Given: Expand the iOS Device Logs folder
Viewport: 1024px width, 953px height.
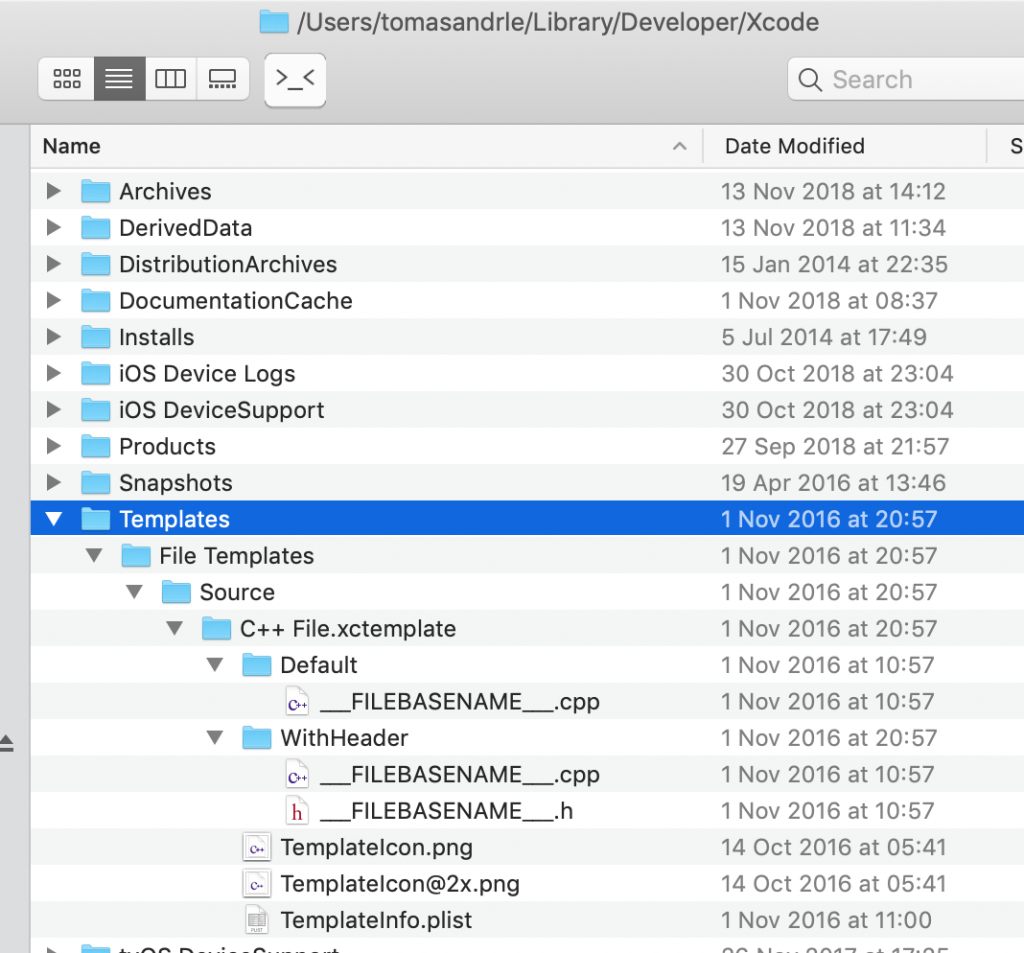Looking at the screenshot, I should pyautogui.click(x=54, y=373).
